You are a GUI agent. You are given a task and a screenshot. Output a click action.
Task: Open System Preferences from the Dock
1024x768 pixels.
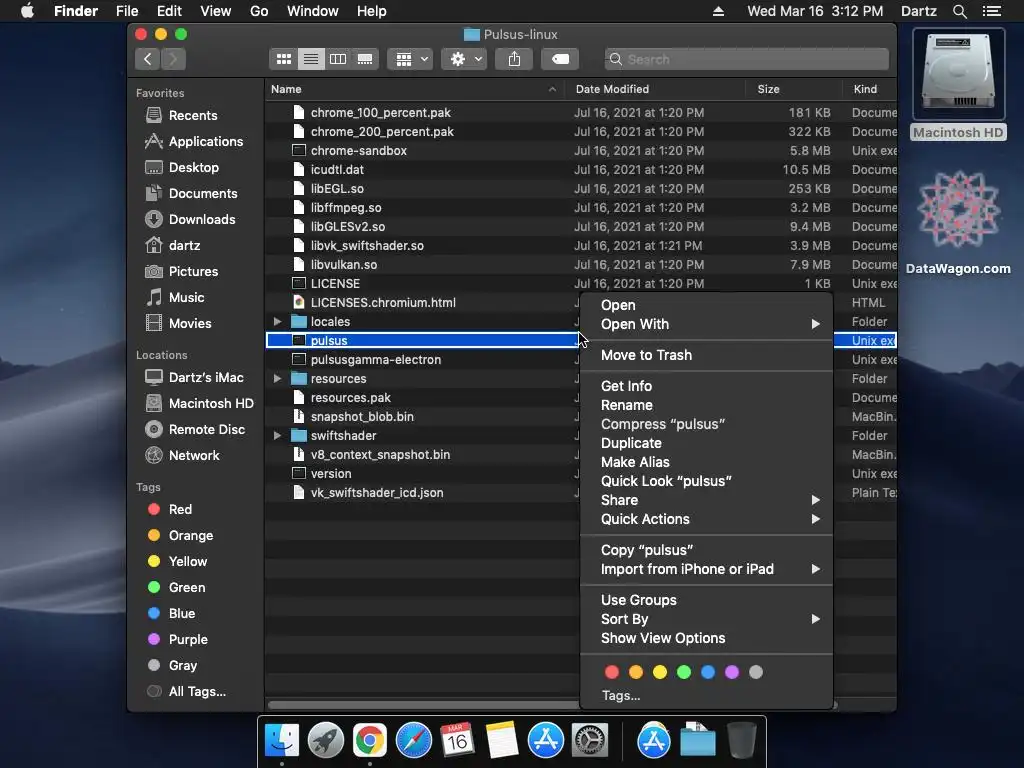(590, 741)
